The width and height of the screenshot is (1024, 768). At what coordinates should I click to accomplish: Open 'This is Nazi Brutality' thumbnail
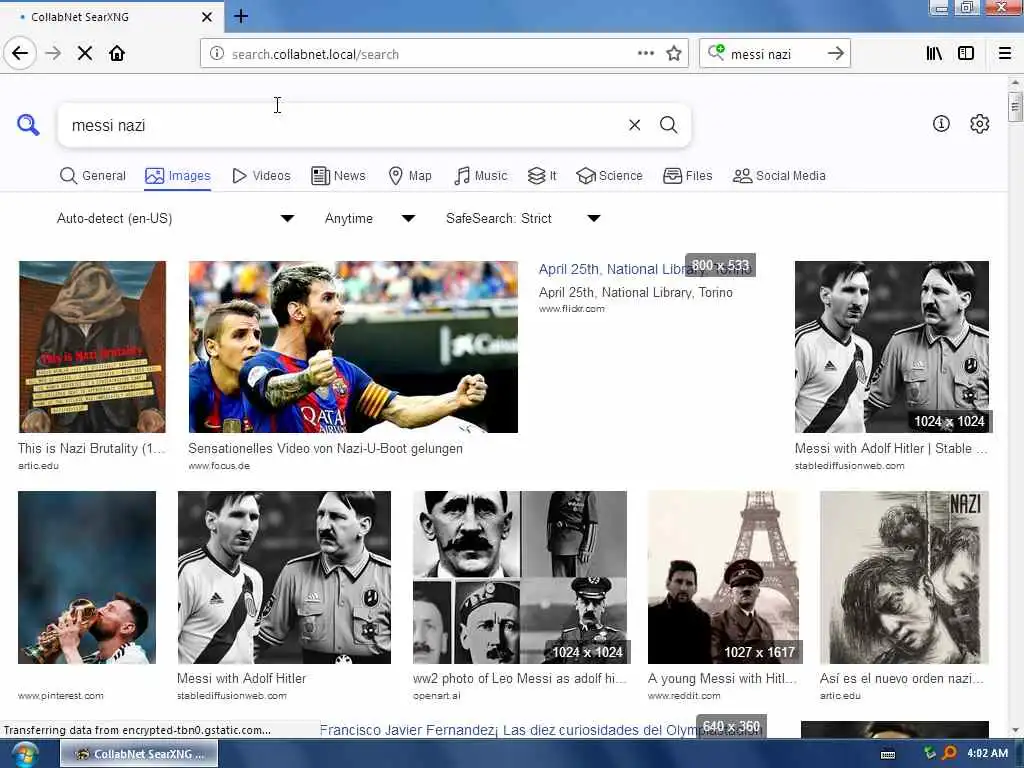[x=92, y=347]
